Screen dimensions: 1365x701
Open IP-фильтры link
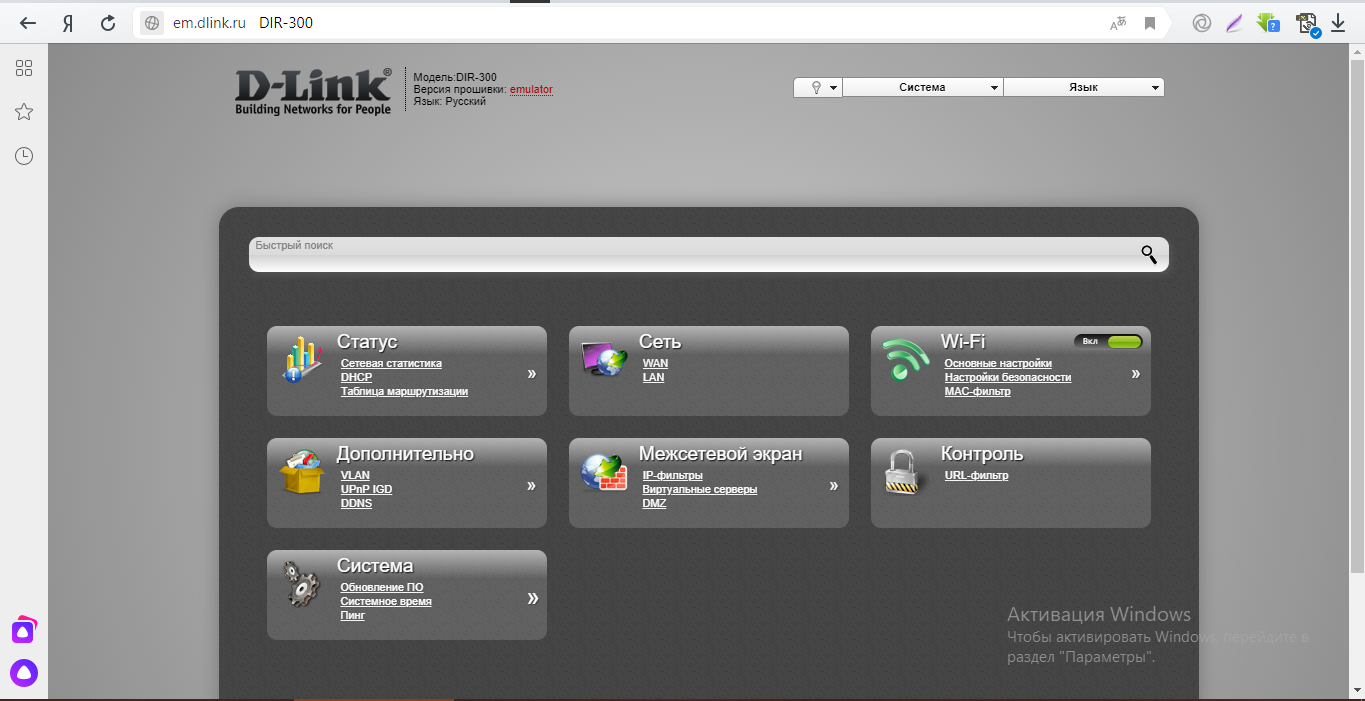coord(673,476)
